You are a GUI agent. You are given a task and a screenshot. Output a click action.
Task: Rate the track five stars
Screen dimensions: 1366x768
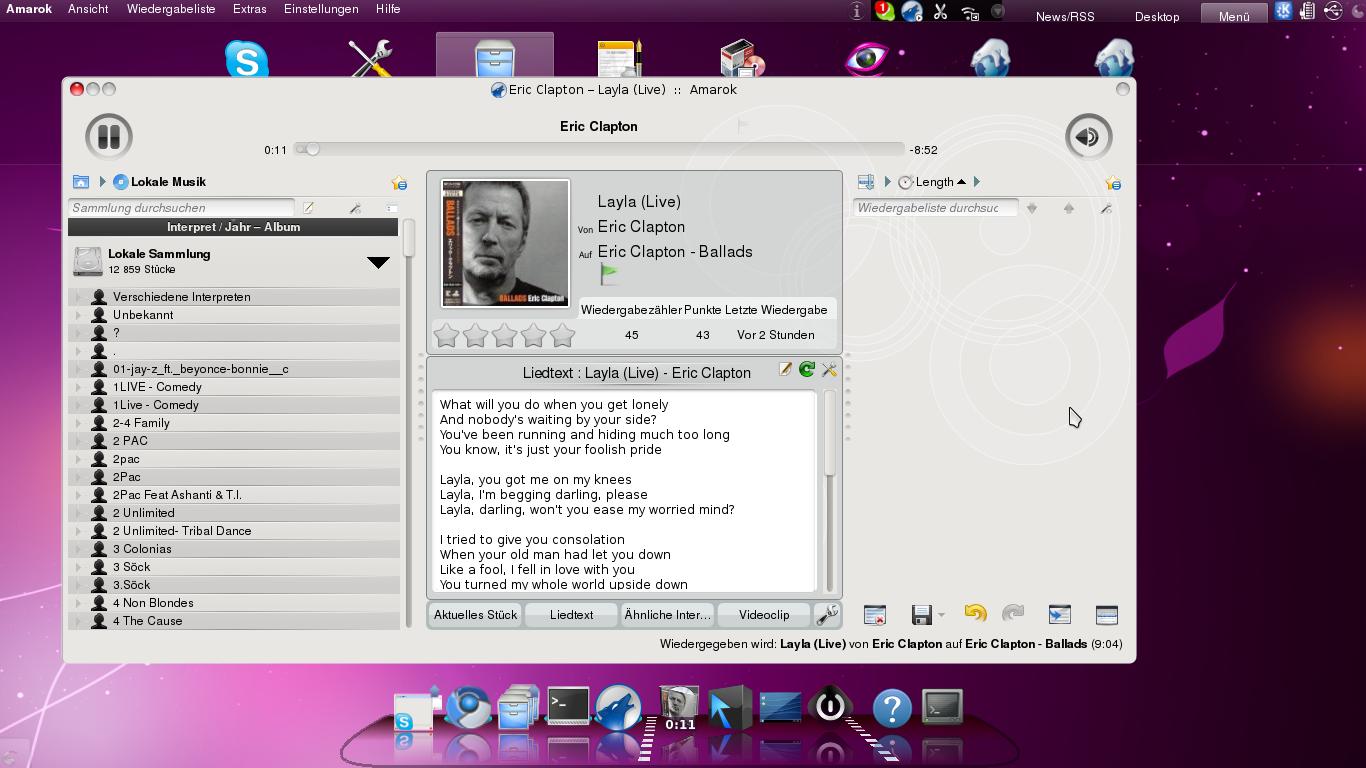click(562, 335)
